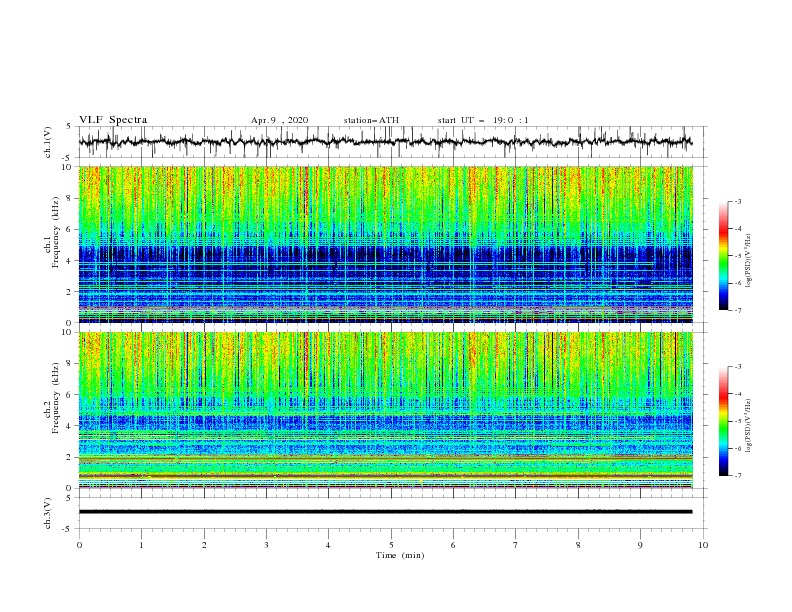Viewport: 792px width, 612px height.
Task: Click the "-5" tick on the ch.3(V) axis
Action: pyautogui.click(x=68, y=529)
